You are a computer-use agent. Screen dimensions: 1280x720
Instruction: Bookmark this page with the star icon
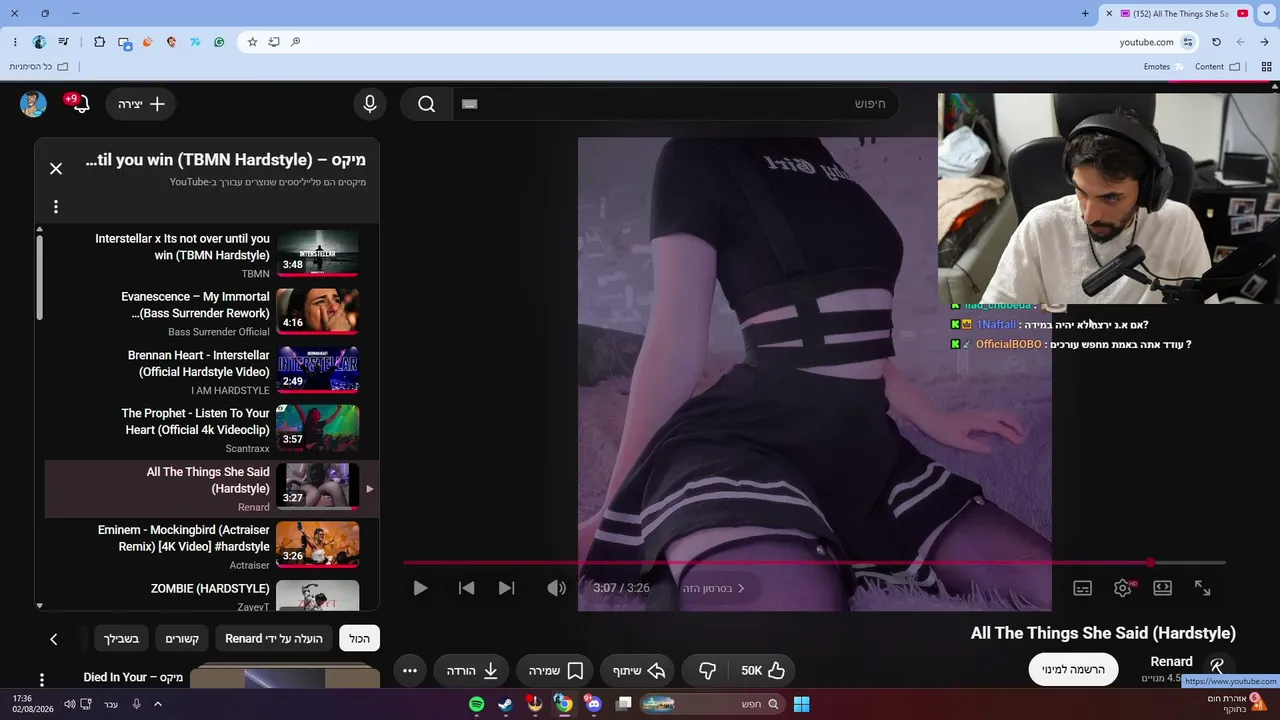click(252, 42)
